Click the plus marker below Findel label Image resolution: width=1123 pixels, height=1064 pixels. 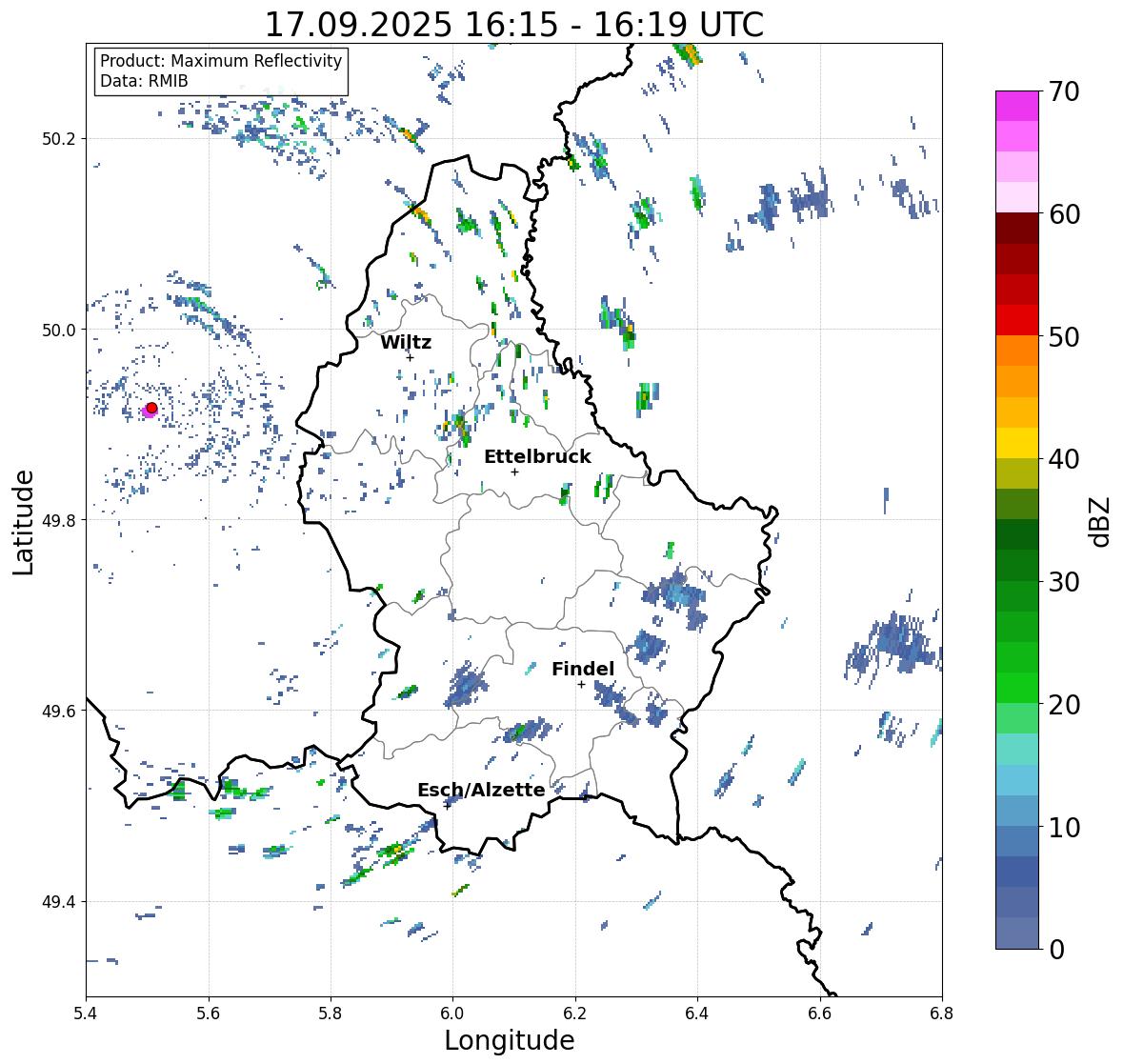pos(581,684)
